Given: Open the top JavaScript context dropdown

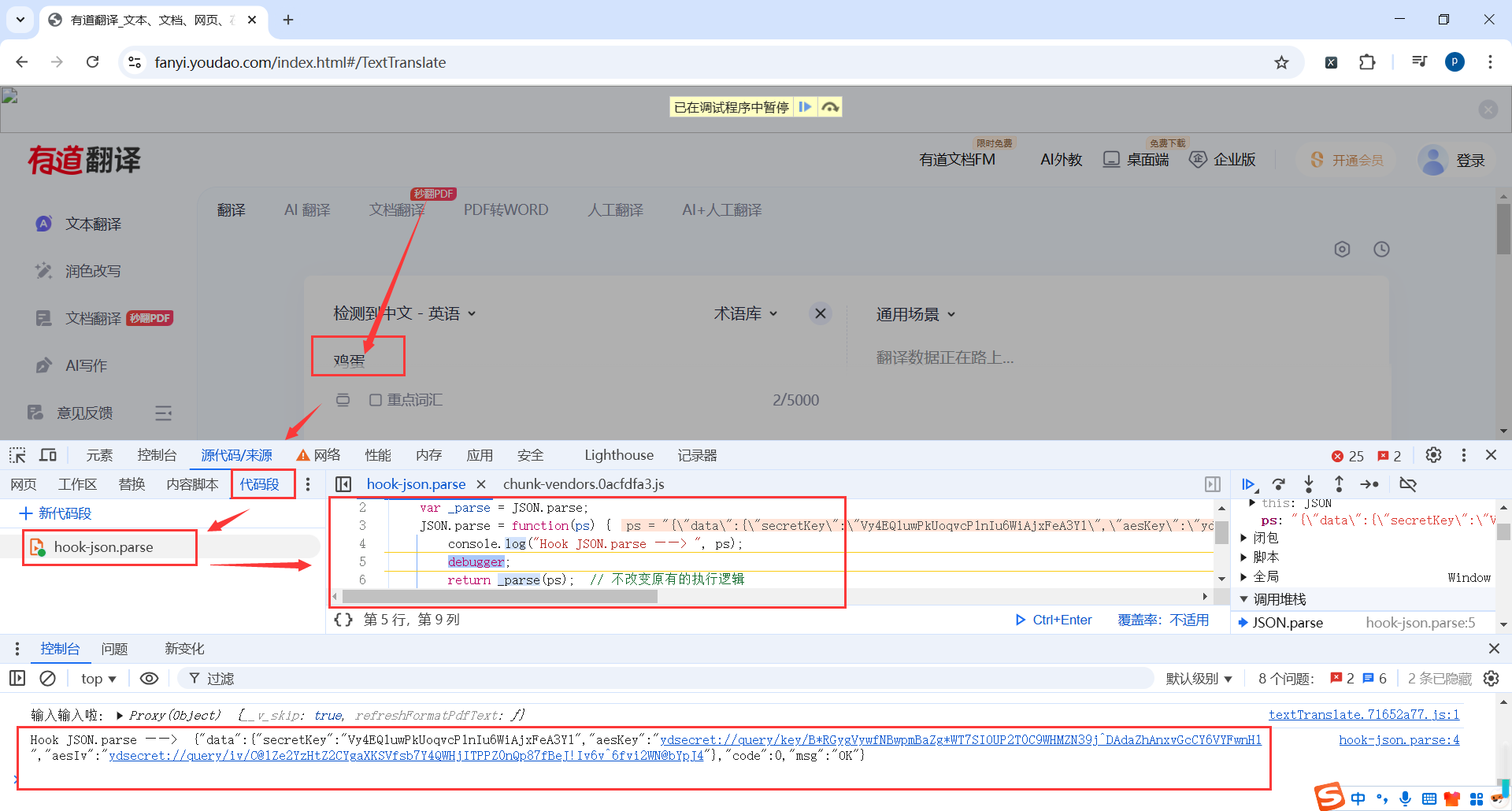Looking at the screenshot, I should [x=98, y=678].
